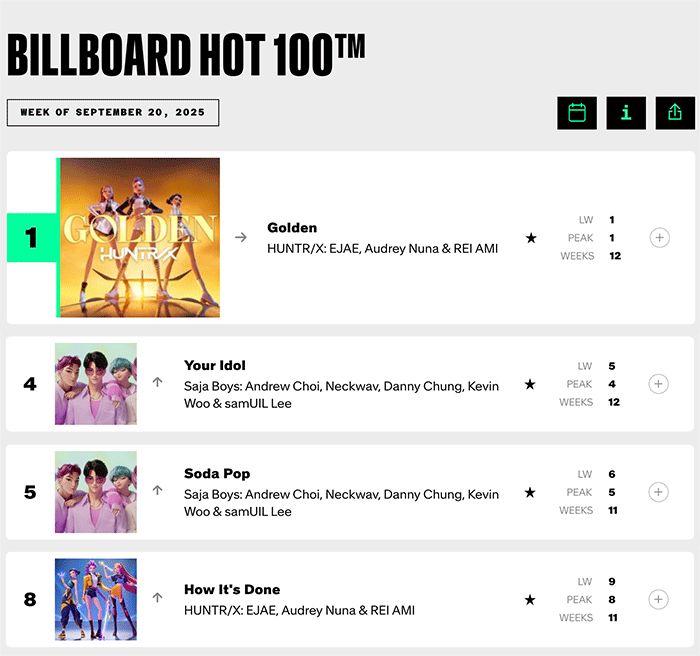
Task: Expand the Soda Pop row with plus button
Action: point(658,492)
